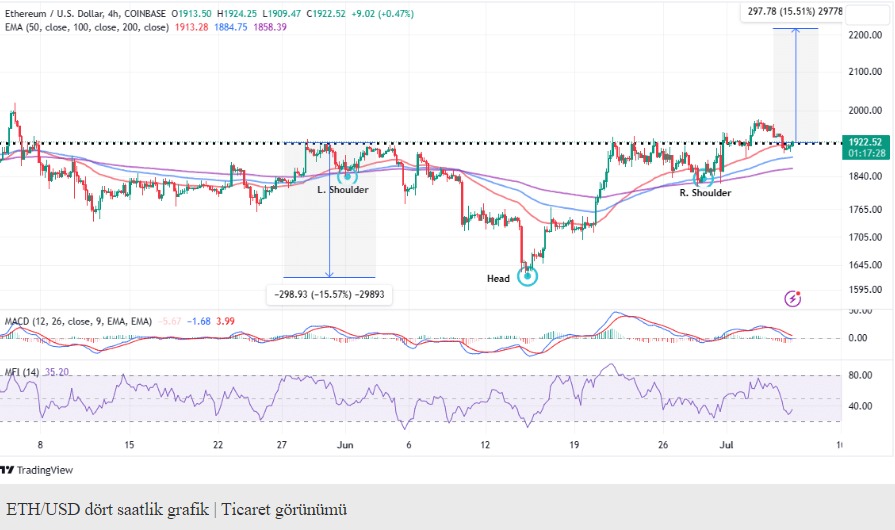
Task: Click the close value C1922.52 in header
Action: point(326,14)
